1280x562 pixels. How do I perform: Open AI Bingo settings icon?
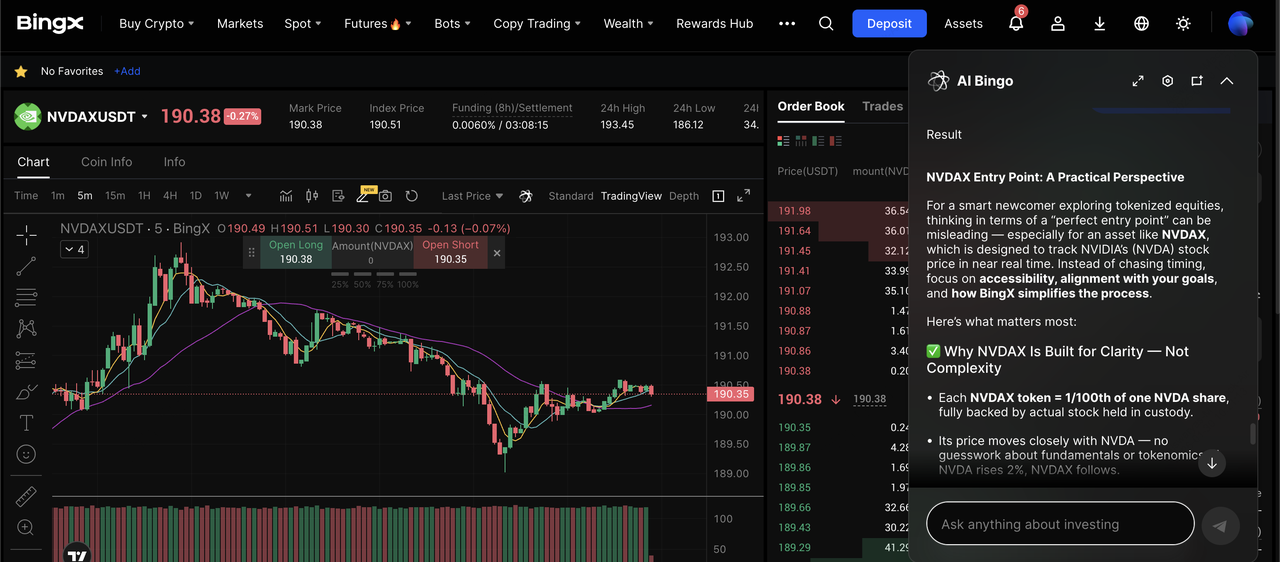click(1167, 81)
